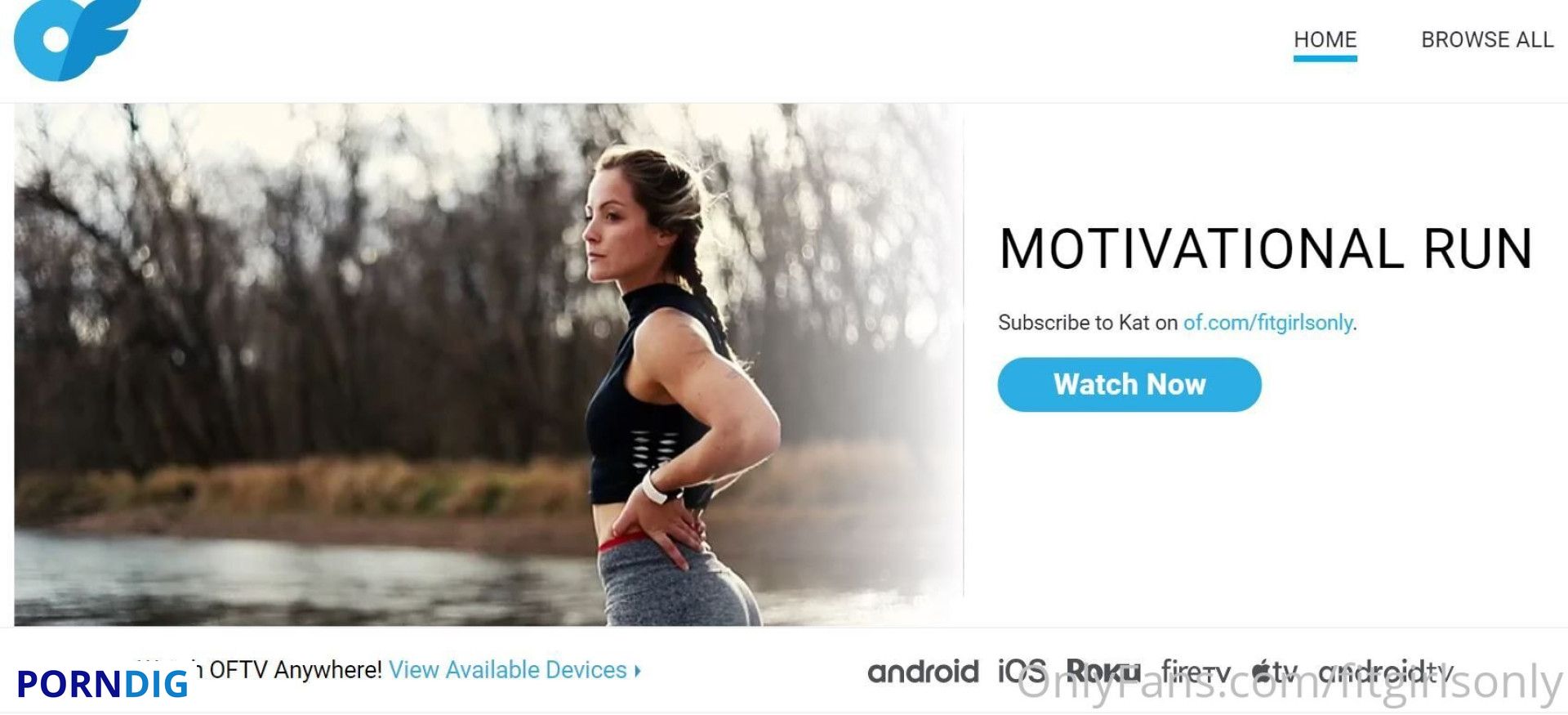
Task: Select the Apple tv logo
Action: [x=1275, y=672]
